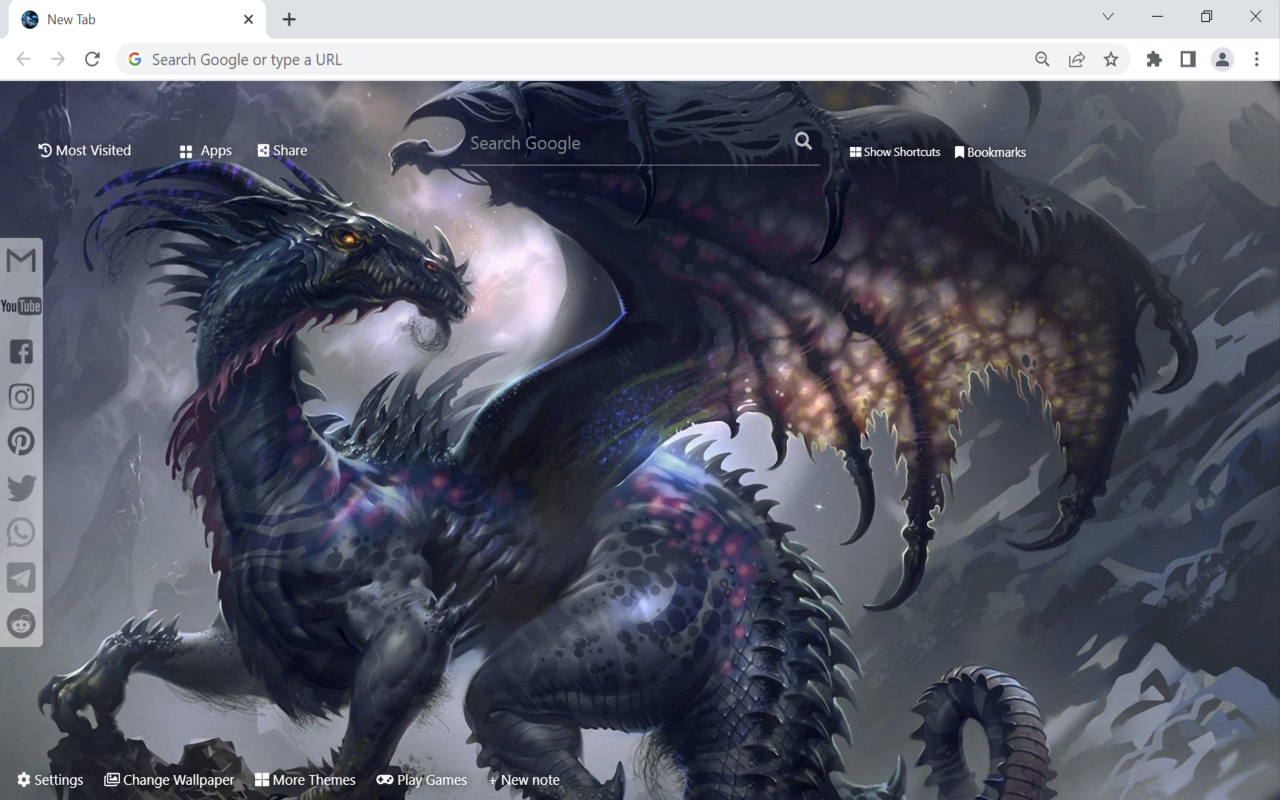This screenshot has height=800, width=1280.
Task: Toggle Show Shortcuts
Action: [895, 152]
